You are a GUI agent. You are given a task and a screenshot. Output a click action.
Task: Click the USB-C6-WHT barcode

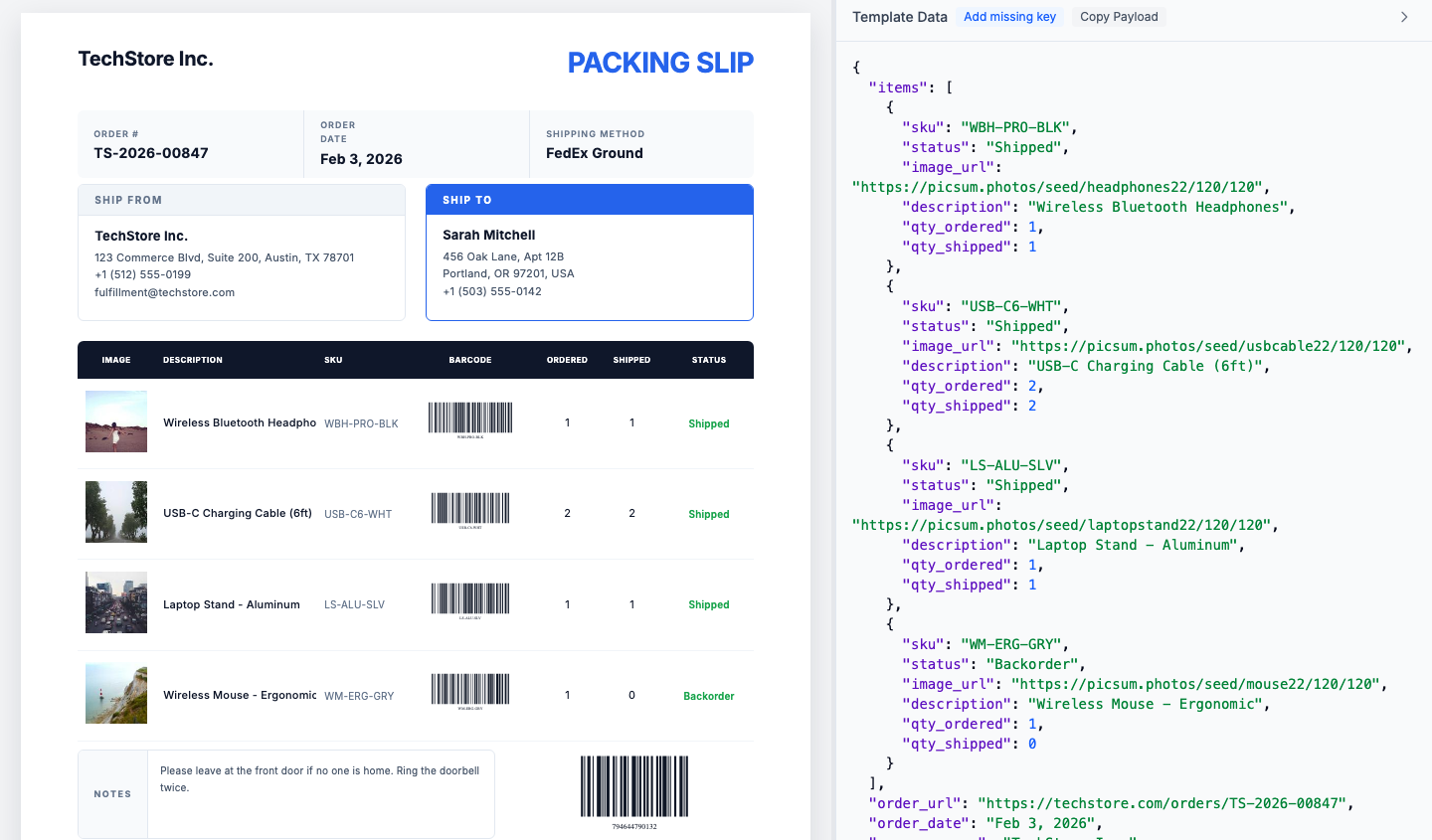coord(470,509)
